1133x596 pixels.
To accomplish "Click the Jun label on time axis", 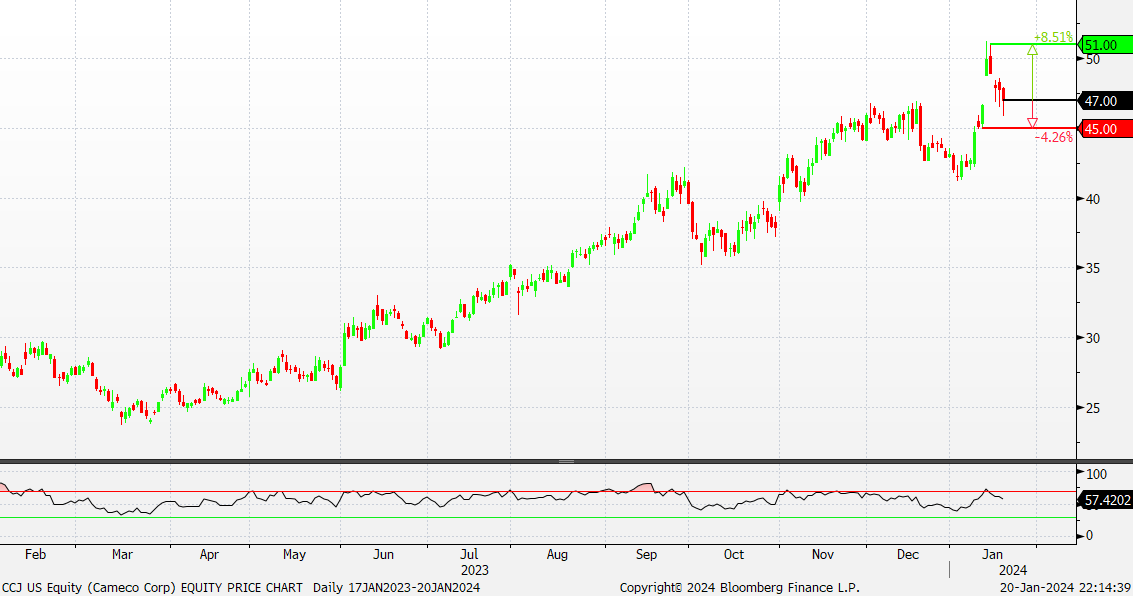I will click(383, 554).
